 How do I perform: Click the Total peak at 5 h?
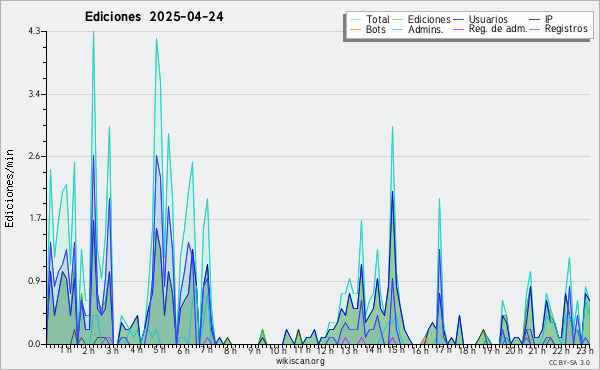[157, 39]
